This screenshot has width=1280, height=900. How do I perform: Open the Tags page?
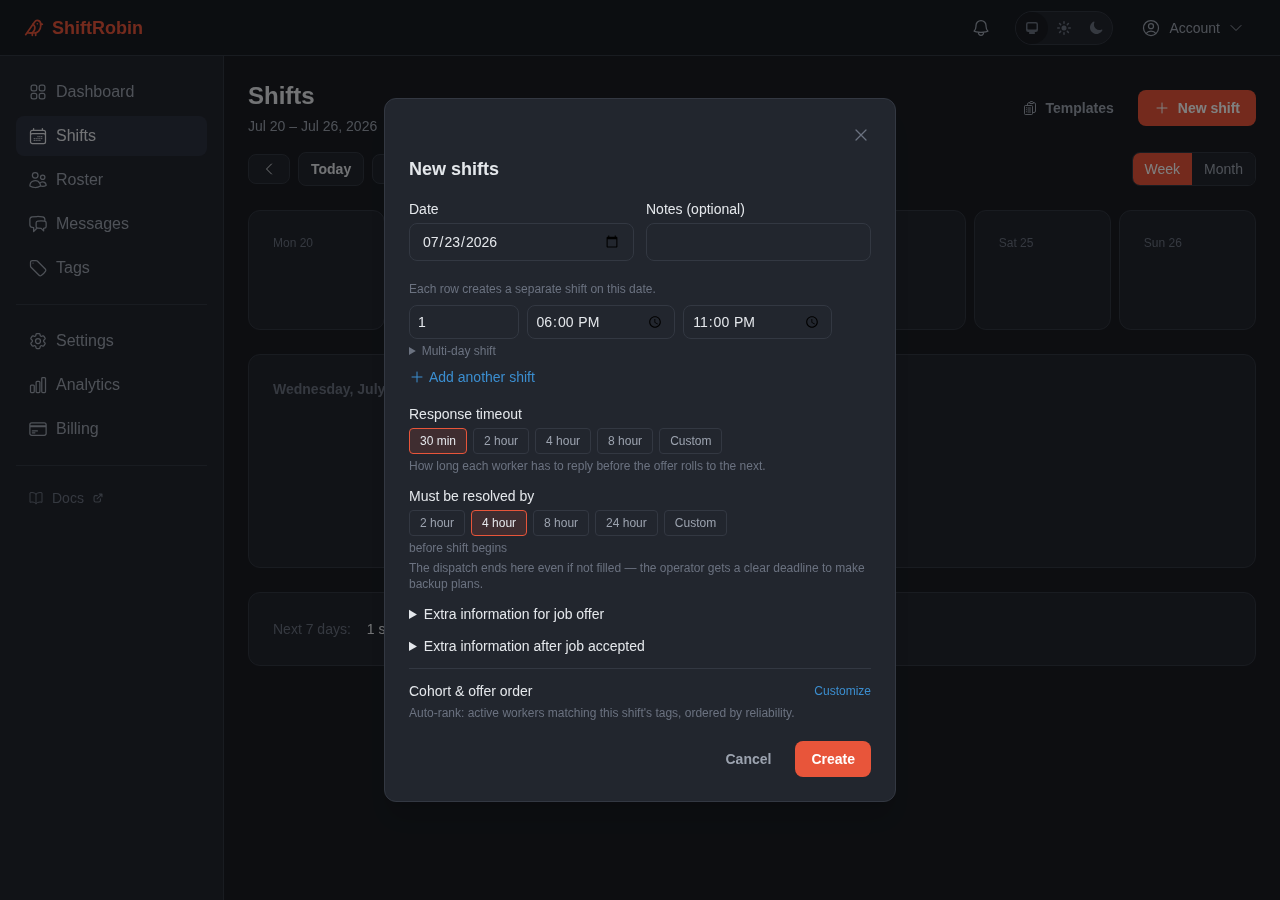[111, 268]
